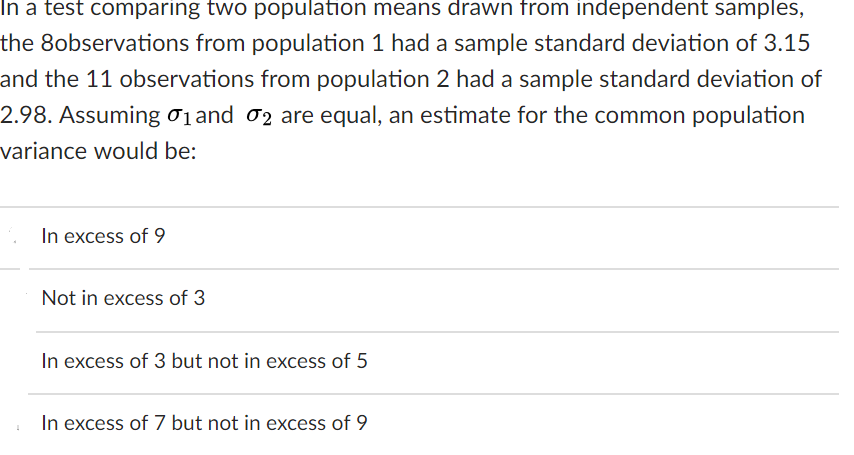Screen dimensions: 854x455
Task: Click the σ2 symbol in the question
Action: coord(258,116)
